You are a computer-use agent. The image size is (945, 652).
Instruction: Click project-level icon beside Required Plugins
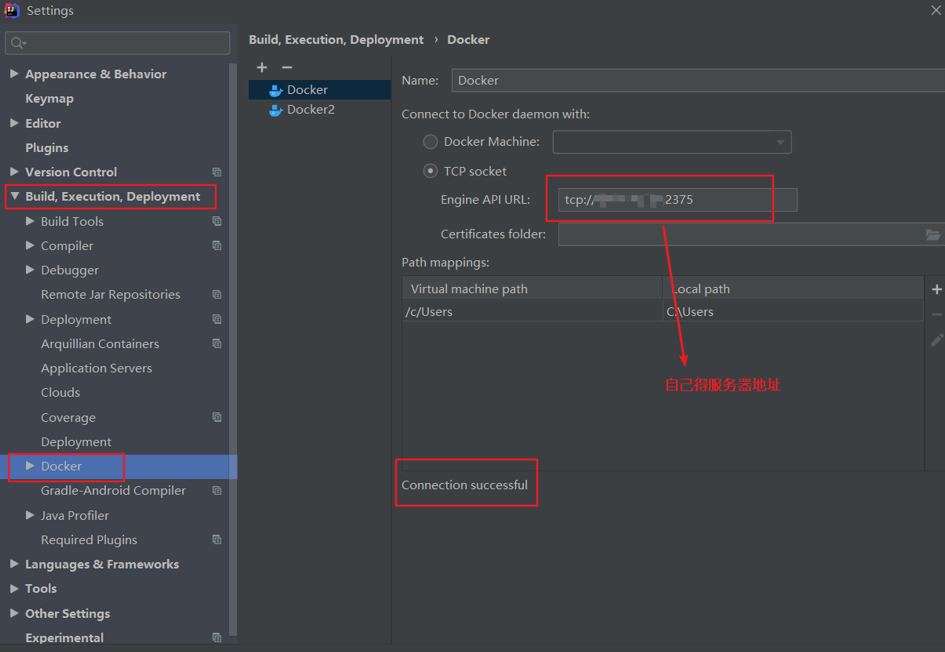click(217, 539)
